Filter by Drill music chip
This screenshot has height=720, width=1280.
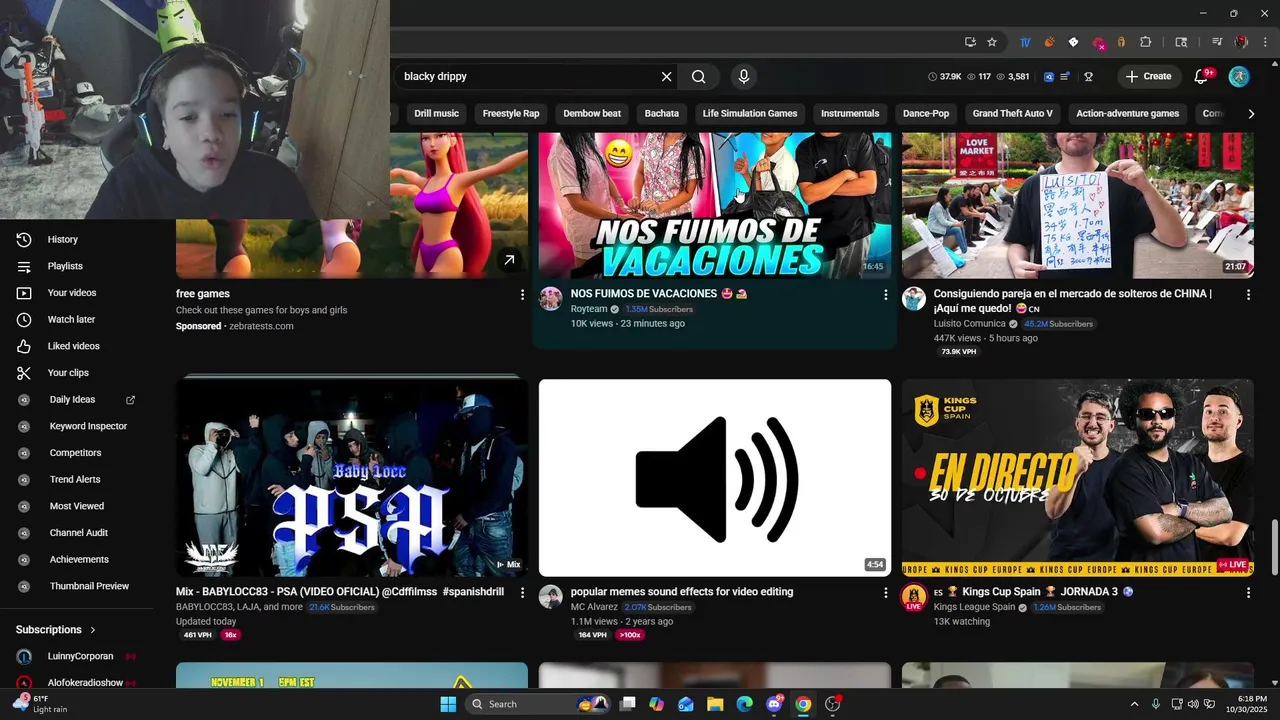436,114
